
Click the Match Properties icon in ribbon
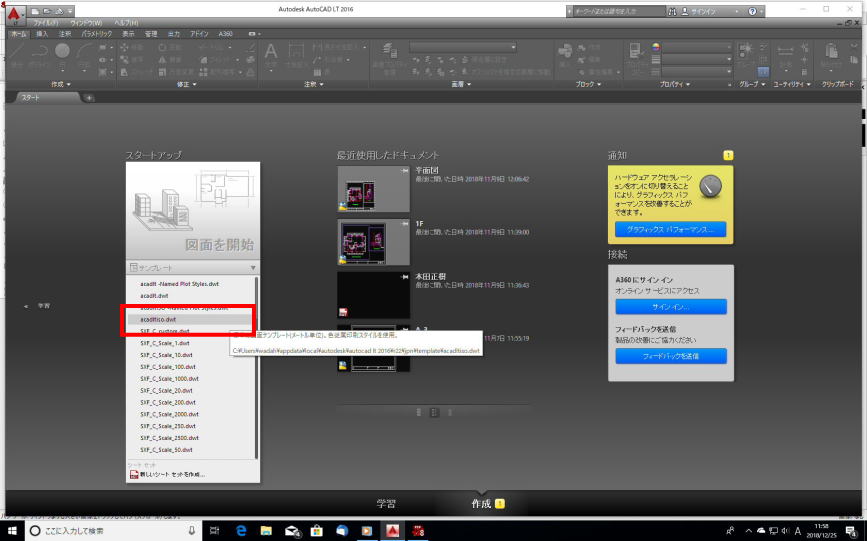click(x=636, y=52)
